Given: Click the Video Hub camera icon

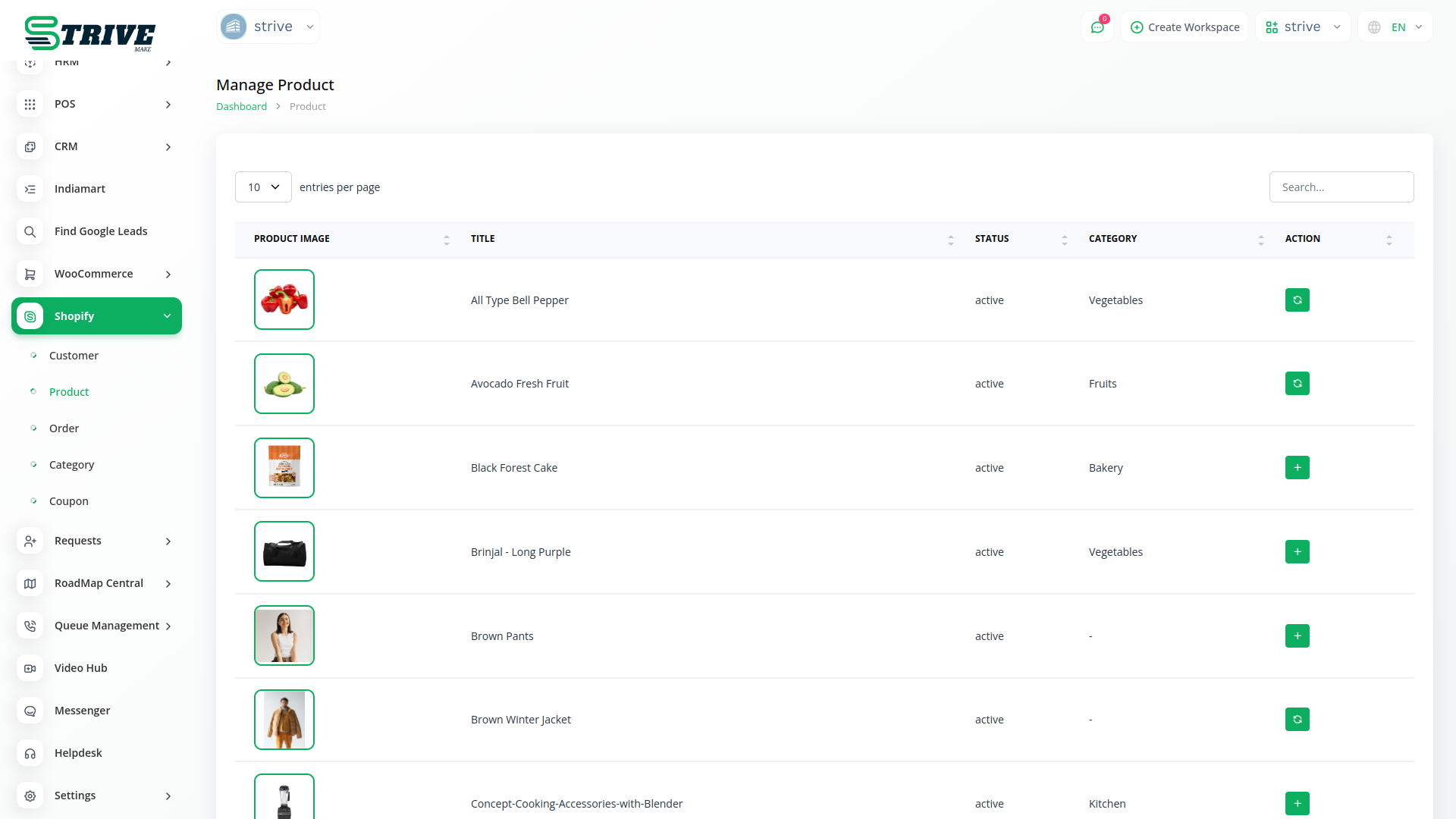Looking at the screenshot, I should coord(30,669).
